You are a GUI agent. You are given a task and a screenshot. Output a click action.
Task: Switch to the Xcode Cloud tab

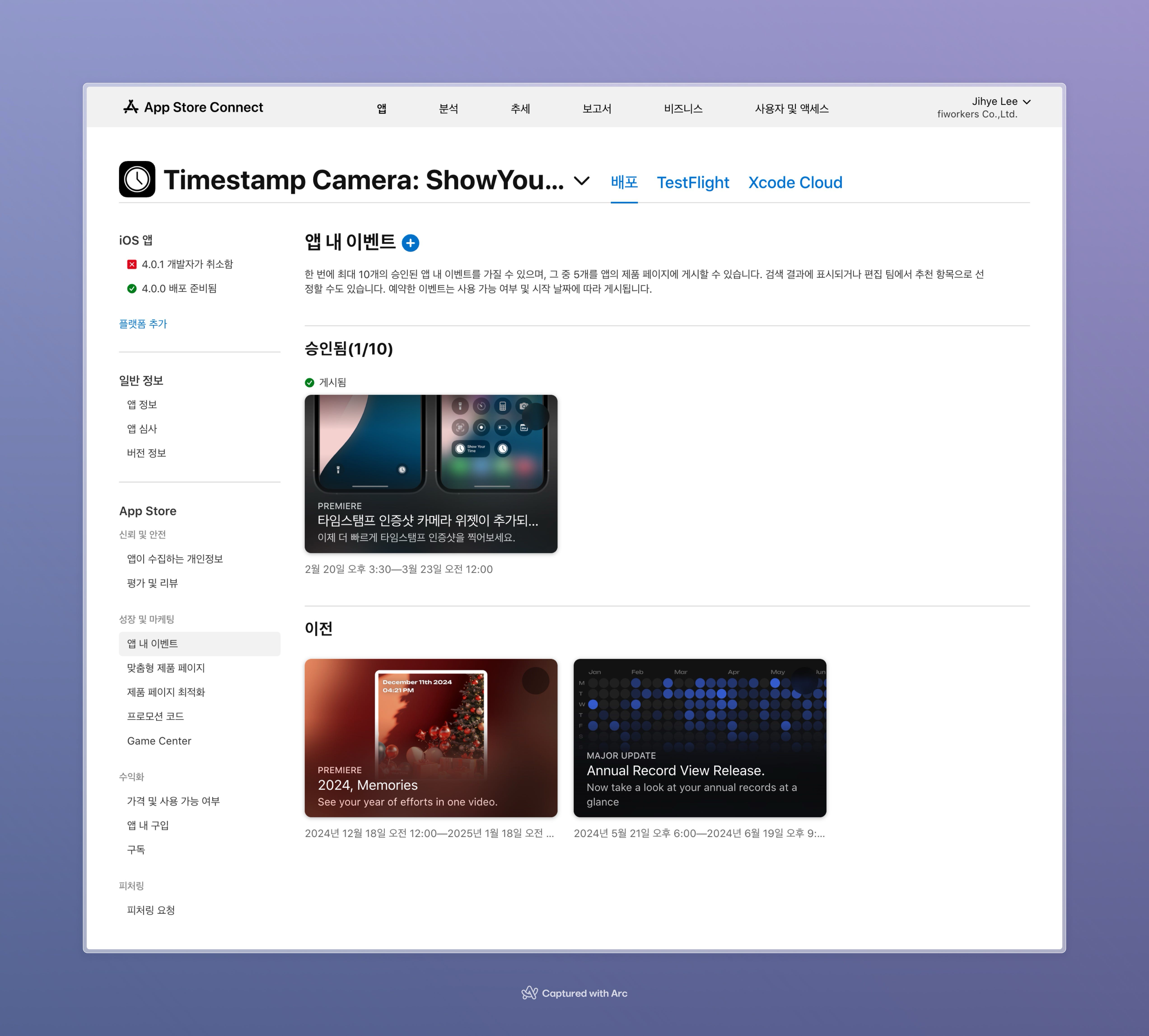(x=795, y=183)
